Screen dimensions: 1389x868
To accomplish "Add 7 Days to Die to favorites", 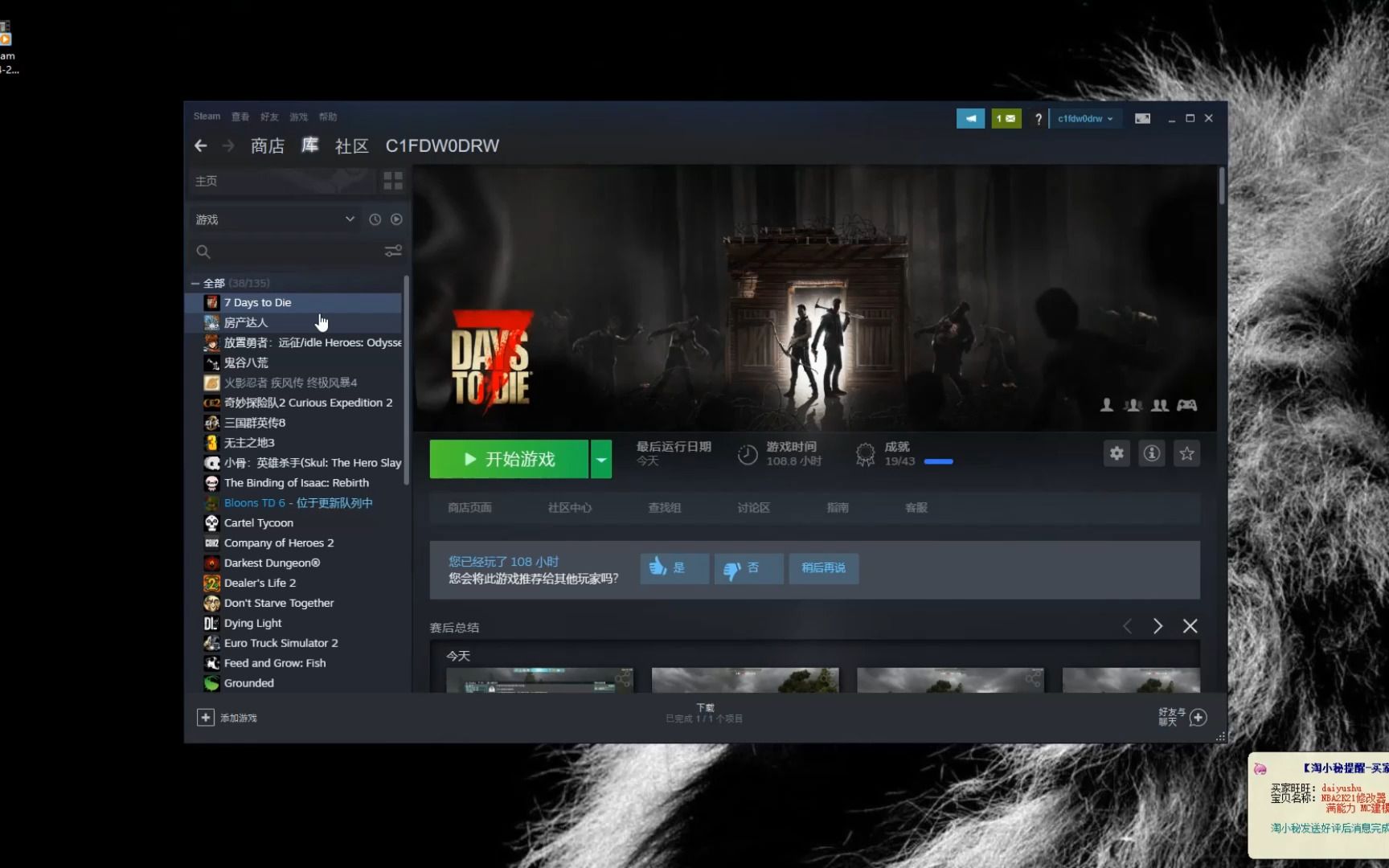I will (x=1186, y=453).
